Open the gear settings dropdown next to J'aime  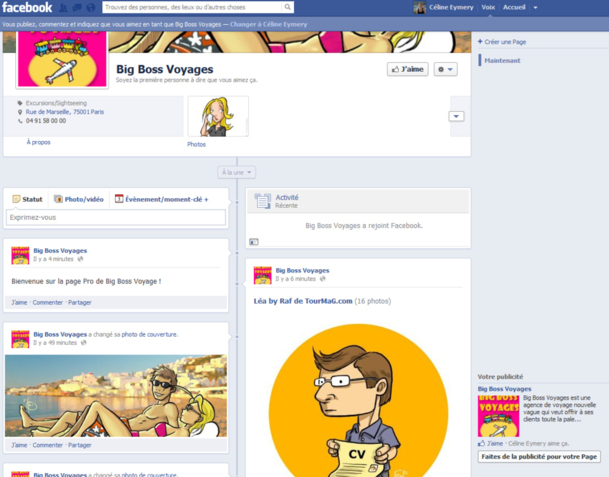click(x=445, y=69)
